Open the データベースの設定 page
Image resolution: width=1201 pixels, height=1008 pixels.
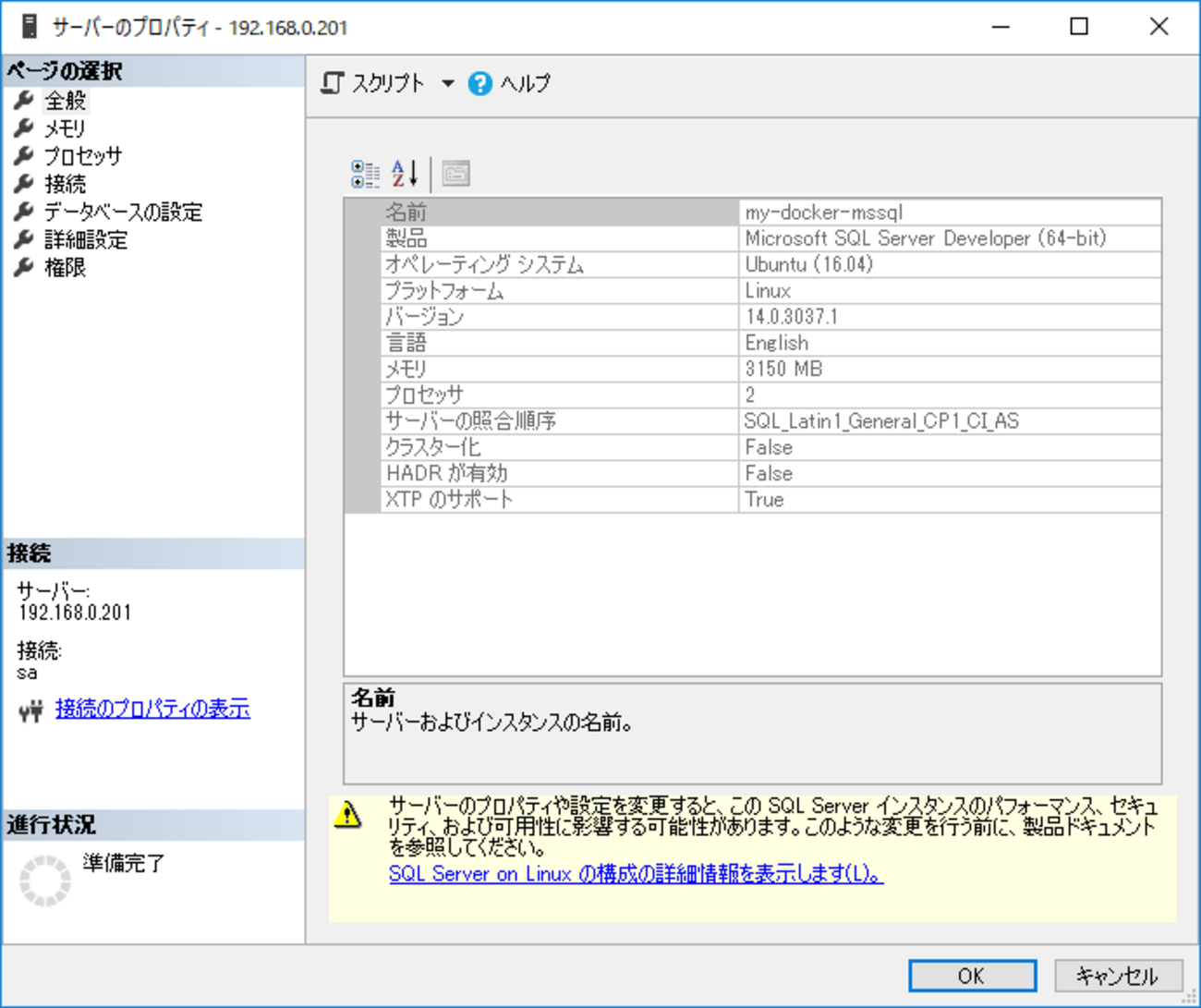(123, 212)
